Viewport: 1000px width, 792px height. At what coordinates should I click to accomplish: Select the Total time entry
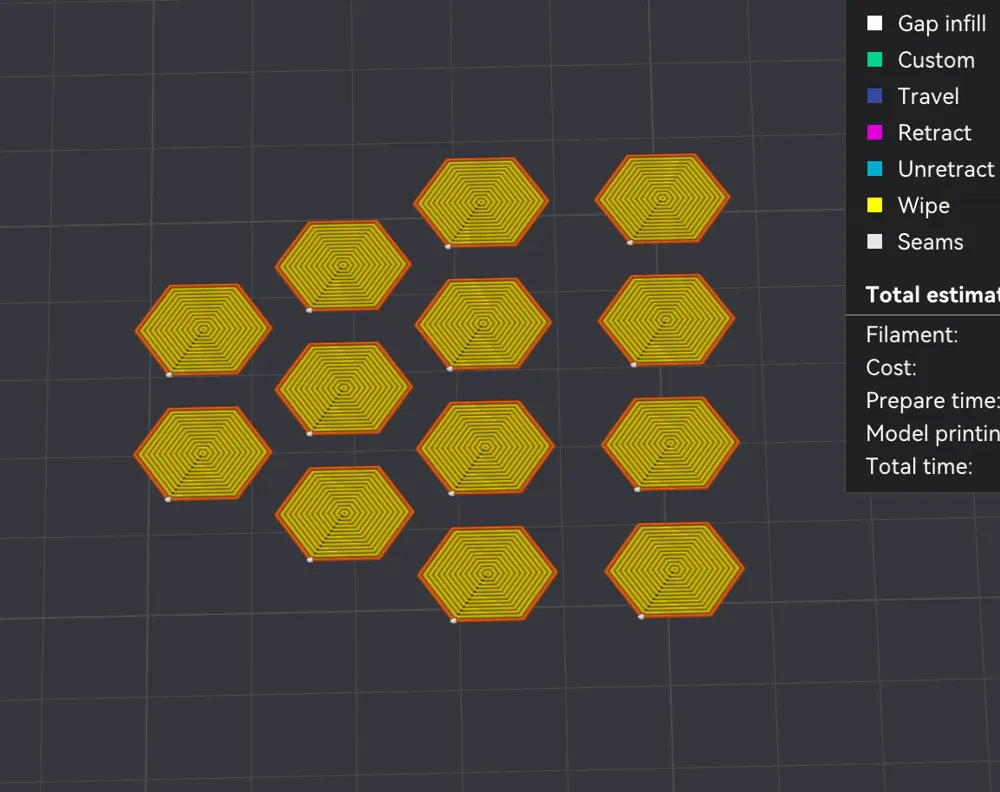pos(918,466)
